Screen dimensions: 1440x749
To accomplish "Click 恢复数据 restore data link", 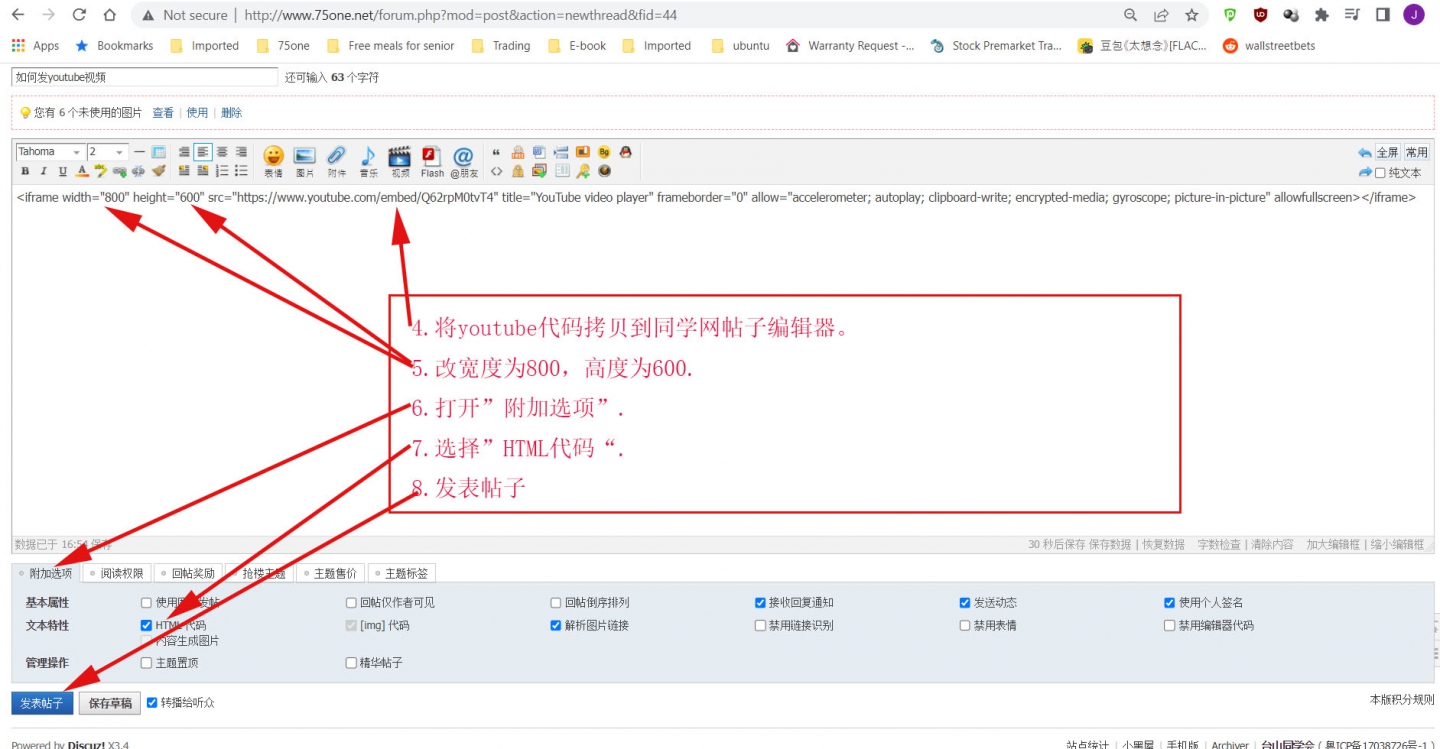I will point(1164,545).
